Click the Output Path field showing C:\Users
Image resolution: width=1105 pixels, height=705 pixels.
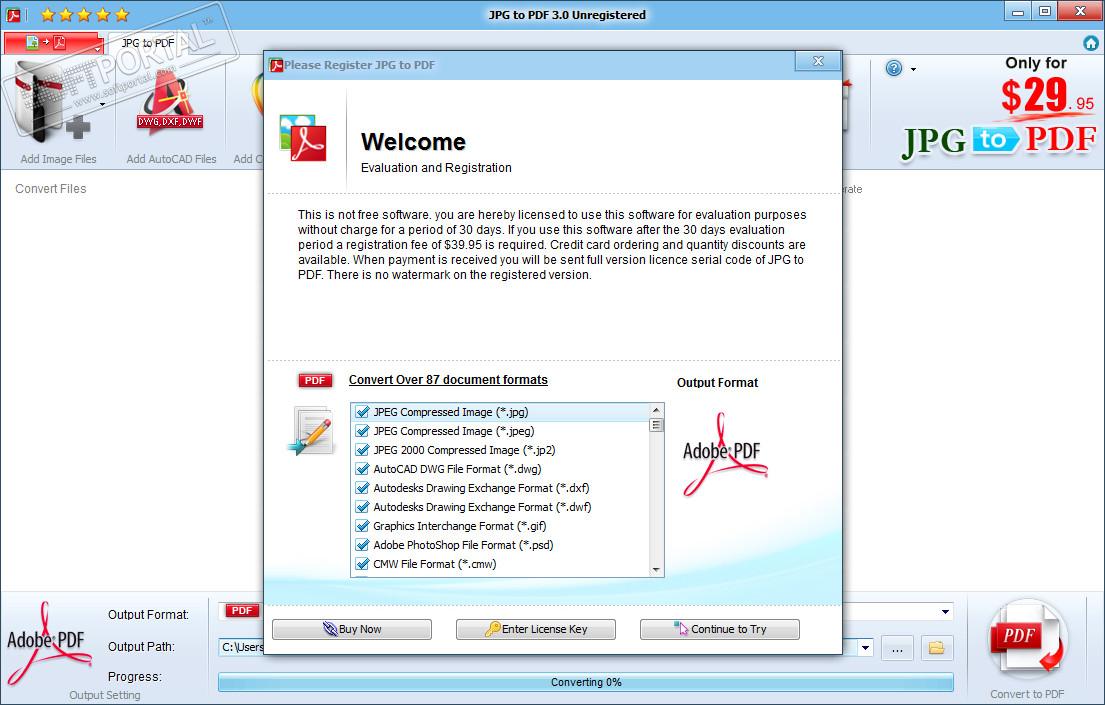click(242, 647)
